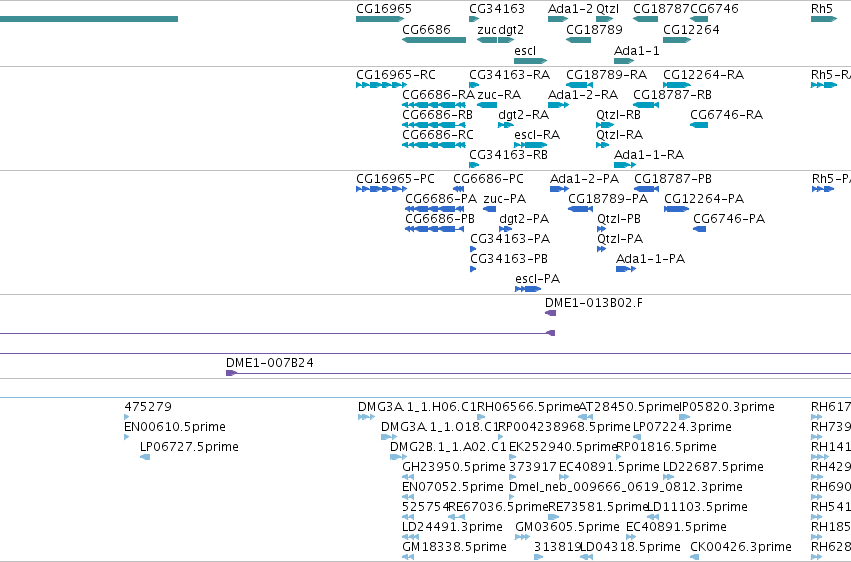Select the Ada1-2-PA protein label
Image resolution: width=851 pixels, height=562 pixels.
point(585,179)
